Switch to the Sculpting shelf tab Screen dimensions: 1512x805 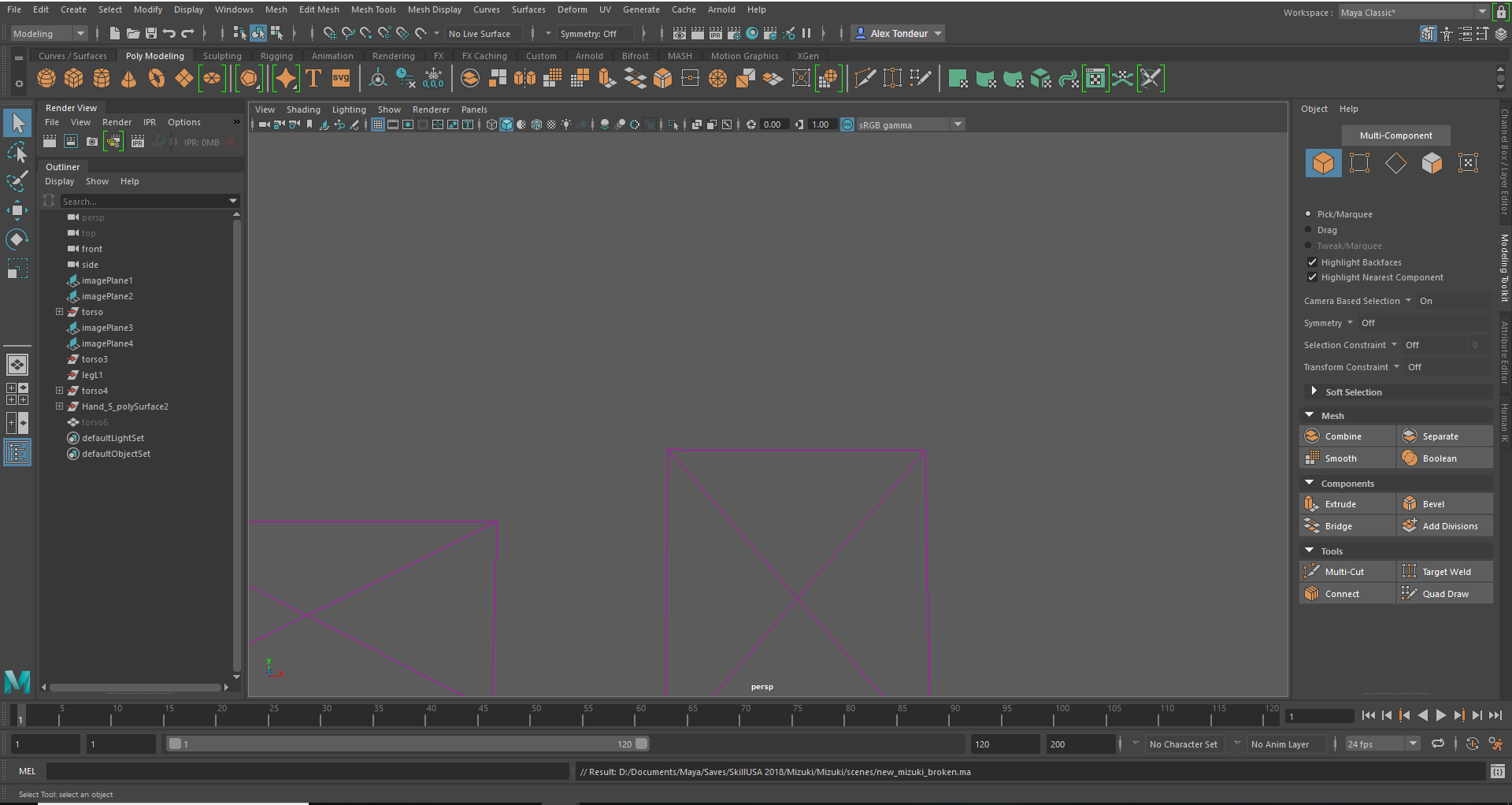(x=221, y=55)
